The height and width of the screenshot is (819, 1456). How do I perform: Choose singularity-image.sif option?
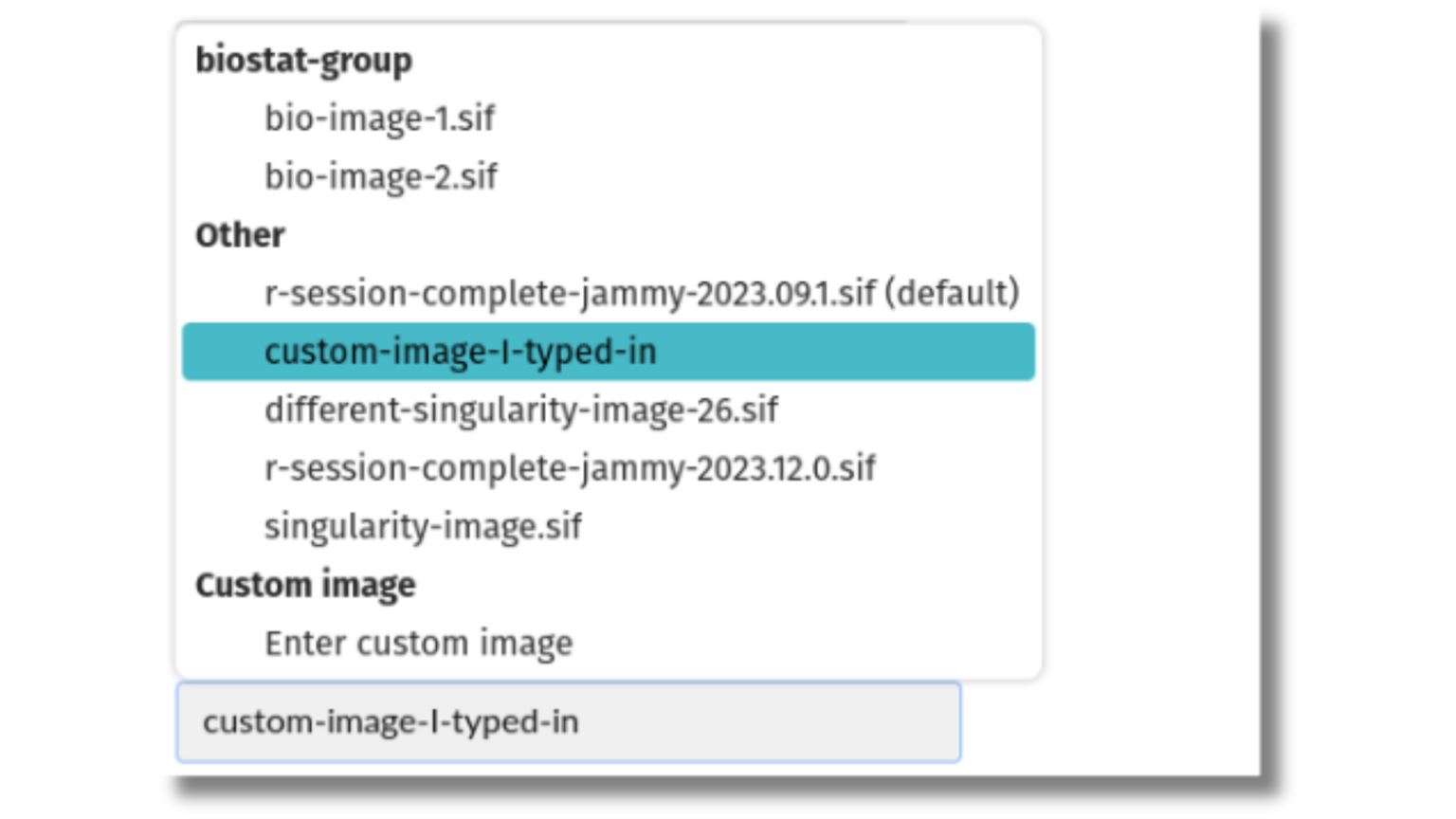coord(423,527)
